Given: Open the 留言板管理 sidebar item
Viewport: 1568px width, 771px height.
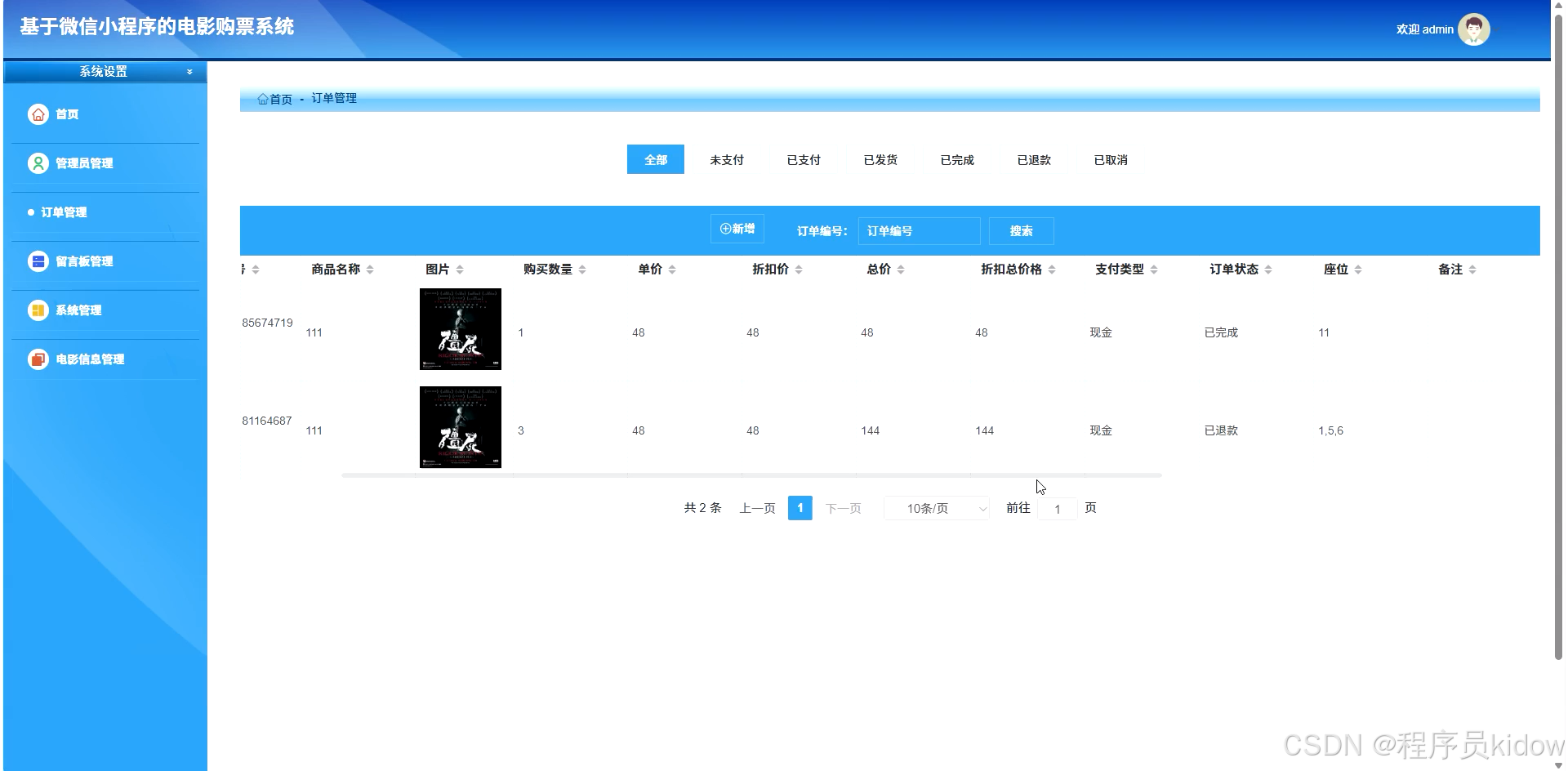Looking at the screenshot, I should click(x=85, y=261).
